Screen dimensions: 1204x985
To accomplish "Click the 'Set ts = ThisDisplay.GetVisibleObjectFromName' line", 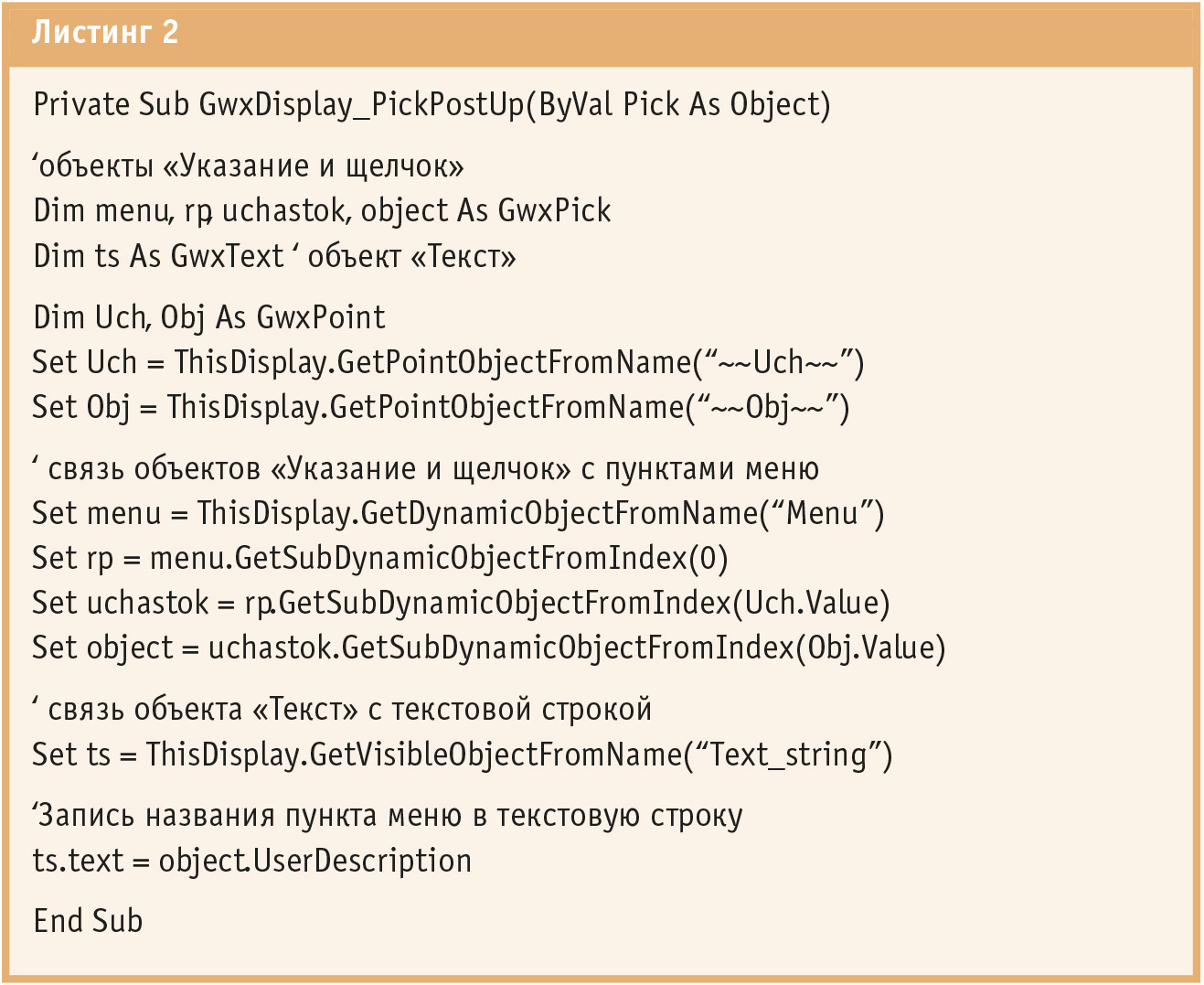I will 462,755.
